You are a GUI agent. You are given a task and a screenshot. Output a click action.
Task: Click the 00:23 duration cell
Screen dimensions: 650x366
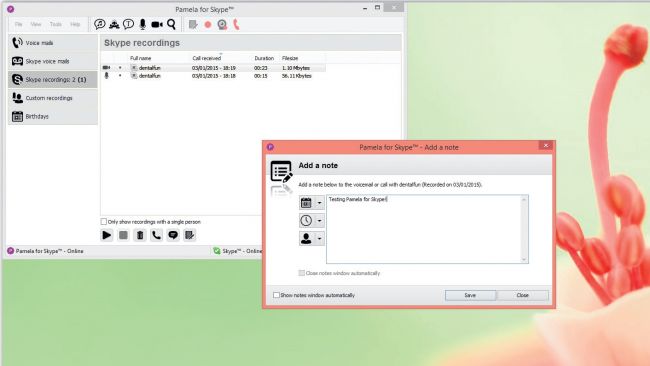coord(261,68)
